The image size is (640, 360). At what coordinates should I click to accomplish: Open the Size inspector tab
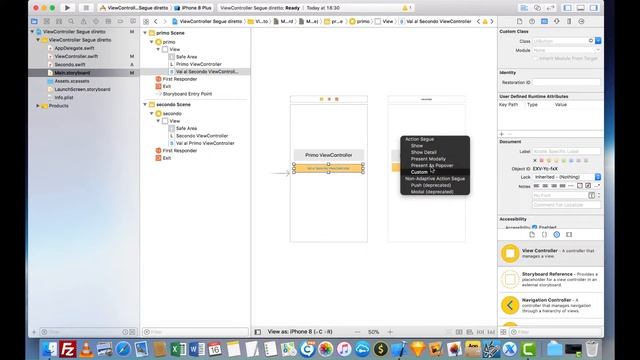coord(569,21)
